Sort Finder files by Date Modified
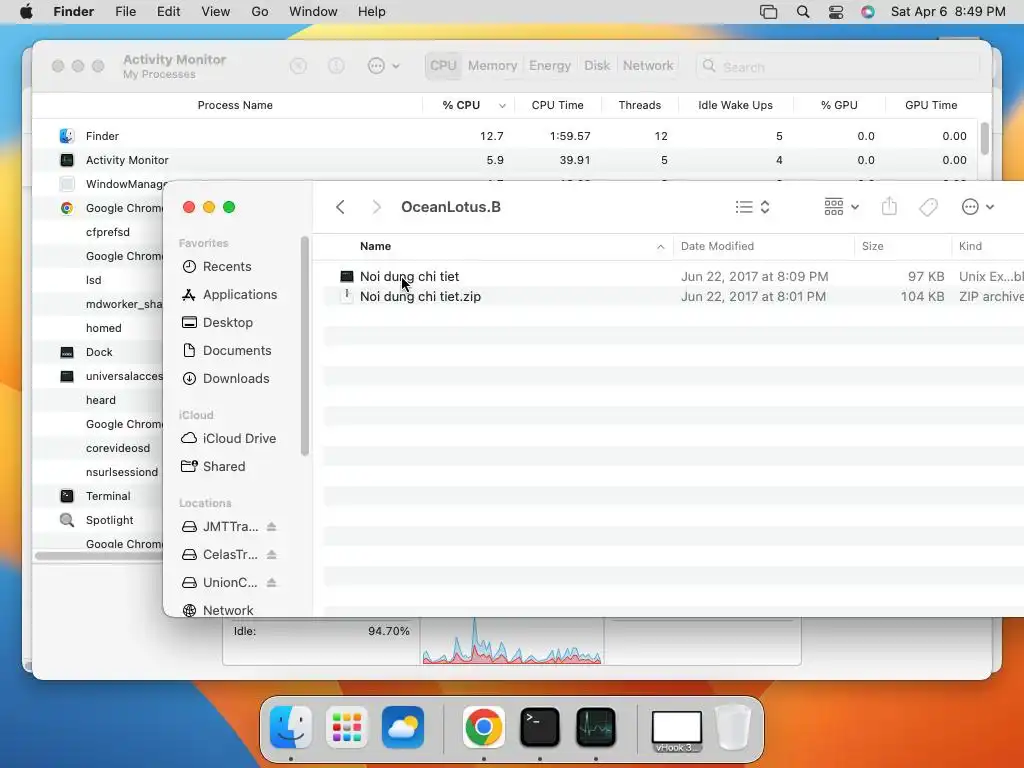This screenshot has height=768, width=1024. pos(763,246)
